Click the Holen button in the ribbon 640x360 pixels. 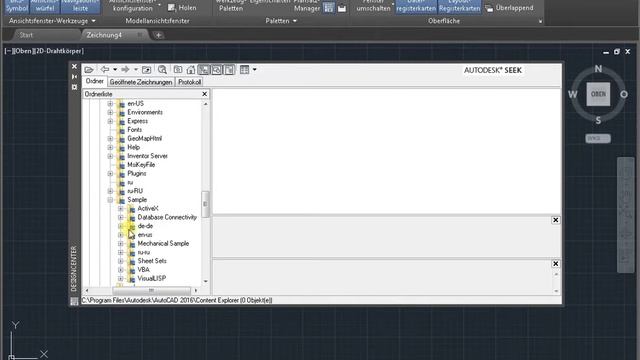(182, 8)
